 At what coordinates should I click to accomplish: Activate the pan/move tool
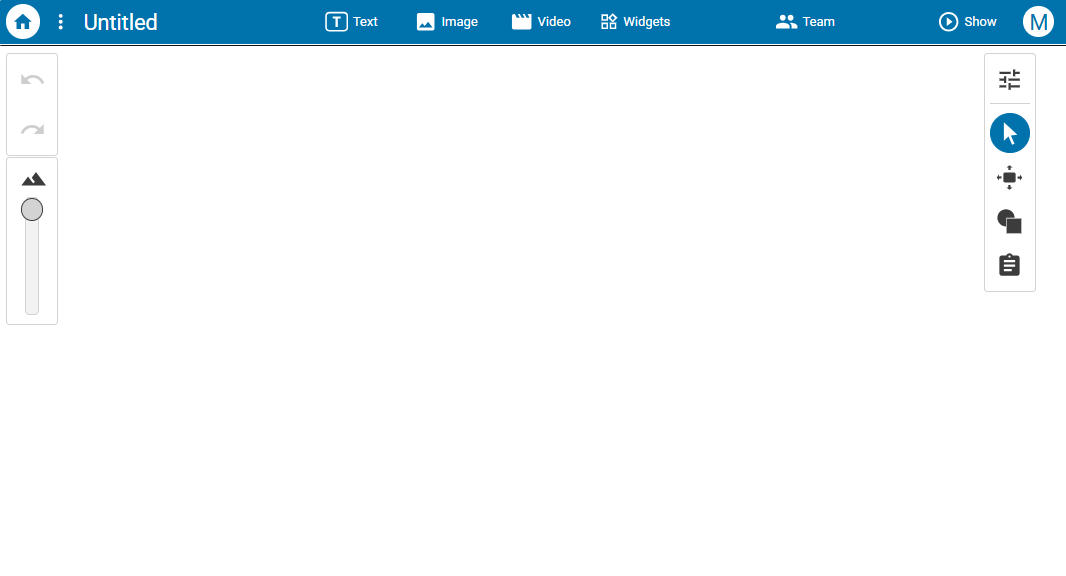pyautogui.click(x=1009, y=177)
